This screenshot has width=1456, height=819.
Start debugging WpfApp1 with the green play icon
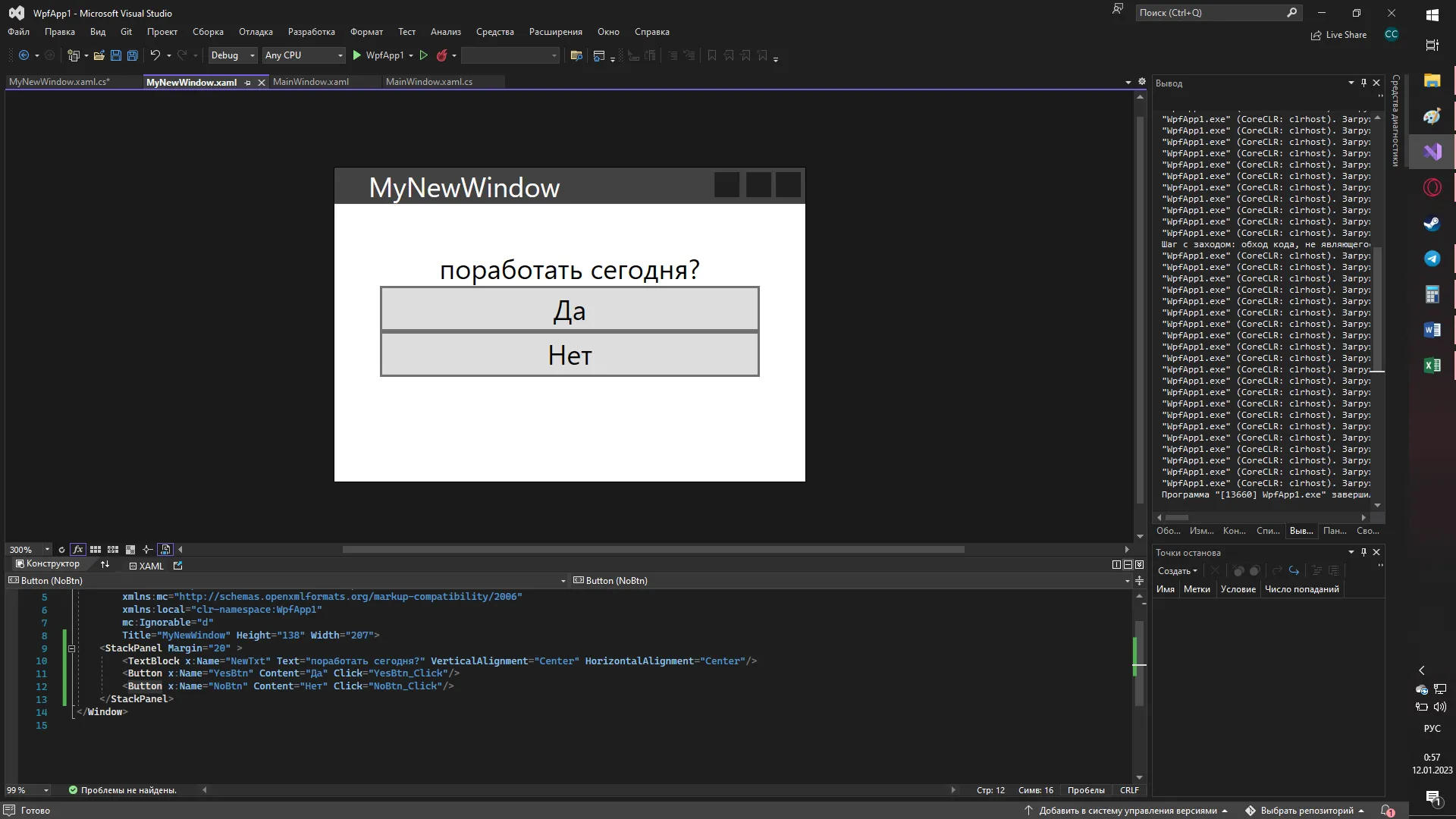click(x=357, y=55)
